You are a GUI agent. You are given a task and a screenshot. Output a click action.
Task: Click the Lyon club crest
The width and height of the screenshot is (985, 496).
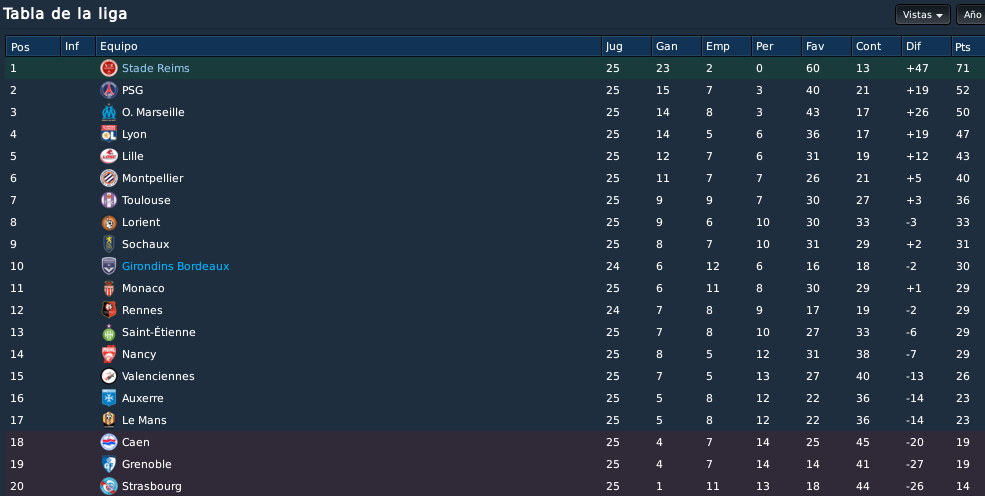point(109,134)
